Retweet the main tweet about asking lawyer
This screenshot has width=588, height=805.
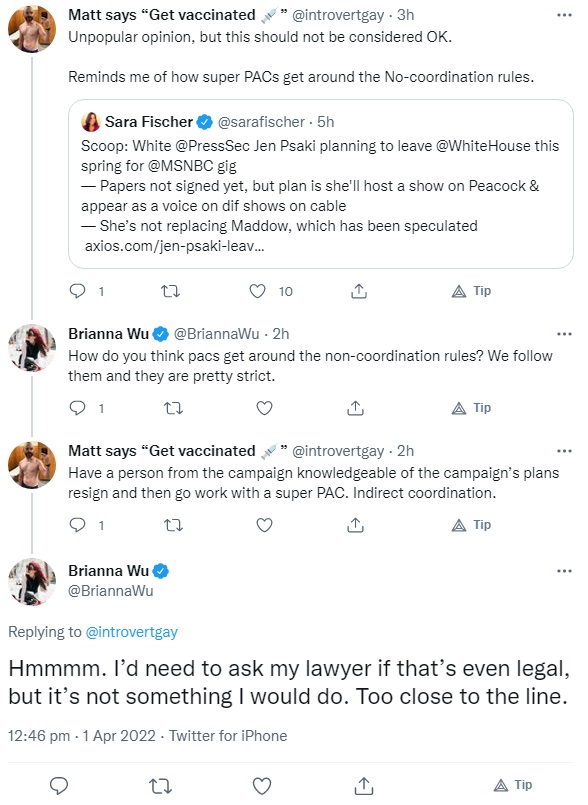160,786
